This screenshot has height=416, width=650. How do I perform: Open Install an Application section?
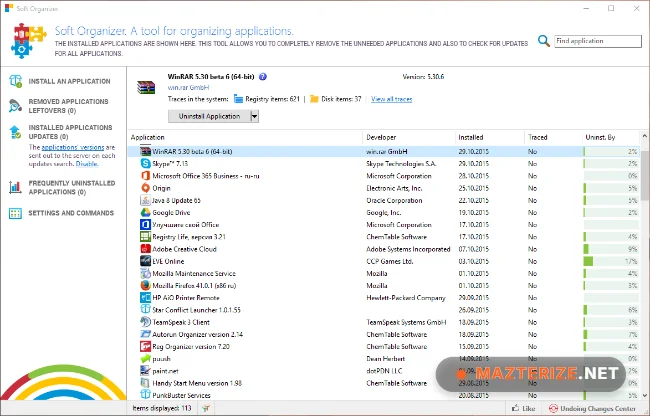69,82
